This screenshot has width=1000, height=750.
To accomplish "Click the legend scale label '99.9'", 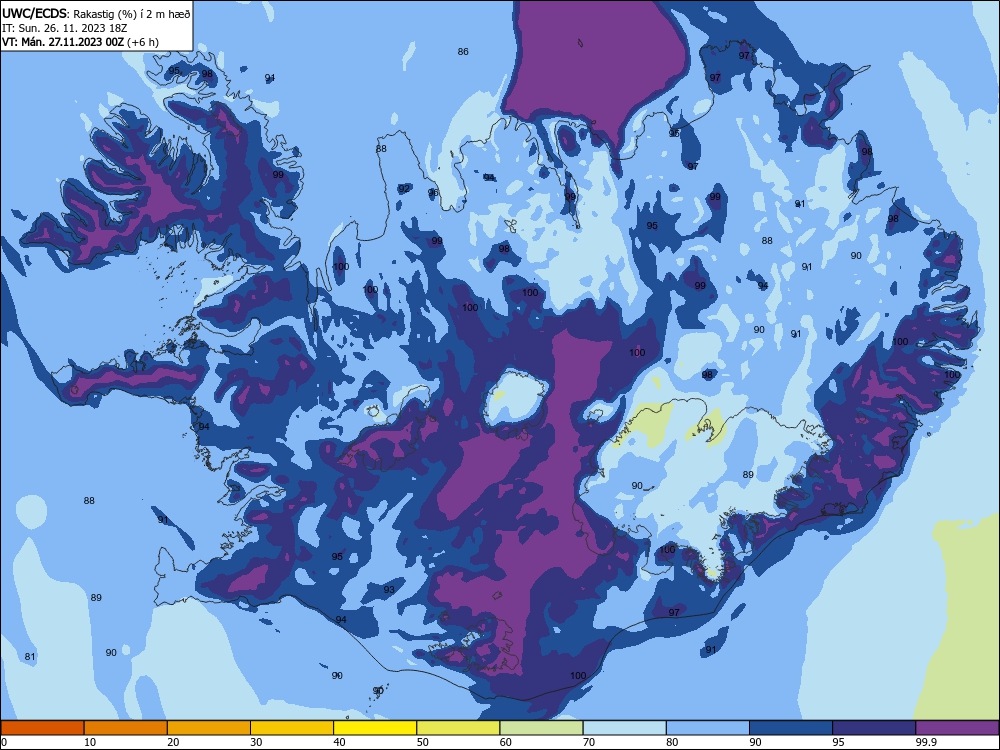I will pyautogui.click(x=926, y=742).
